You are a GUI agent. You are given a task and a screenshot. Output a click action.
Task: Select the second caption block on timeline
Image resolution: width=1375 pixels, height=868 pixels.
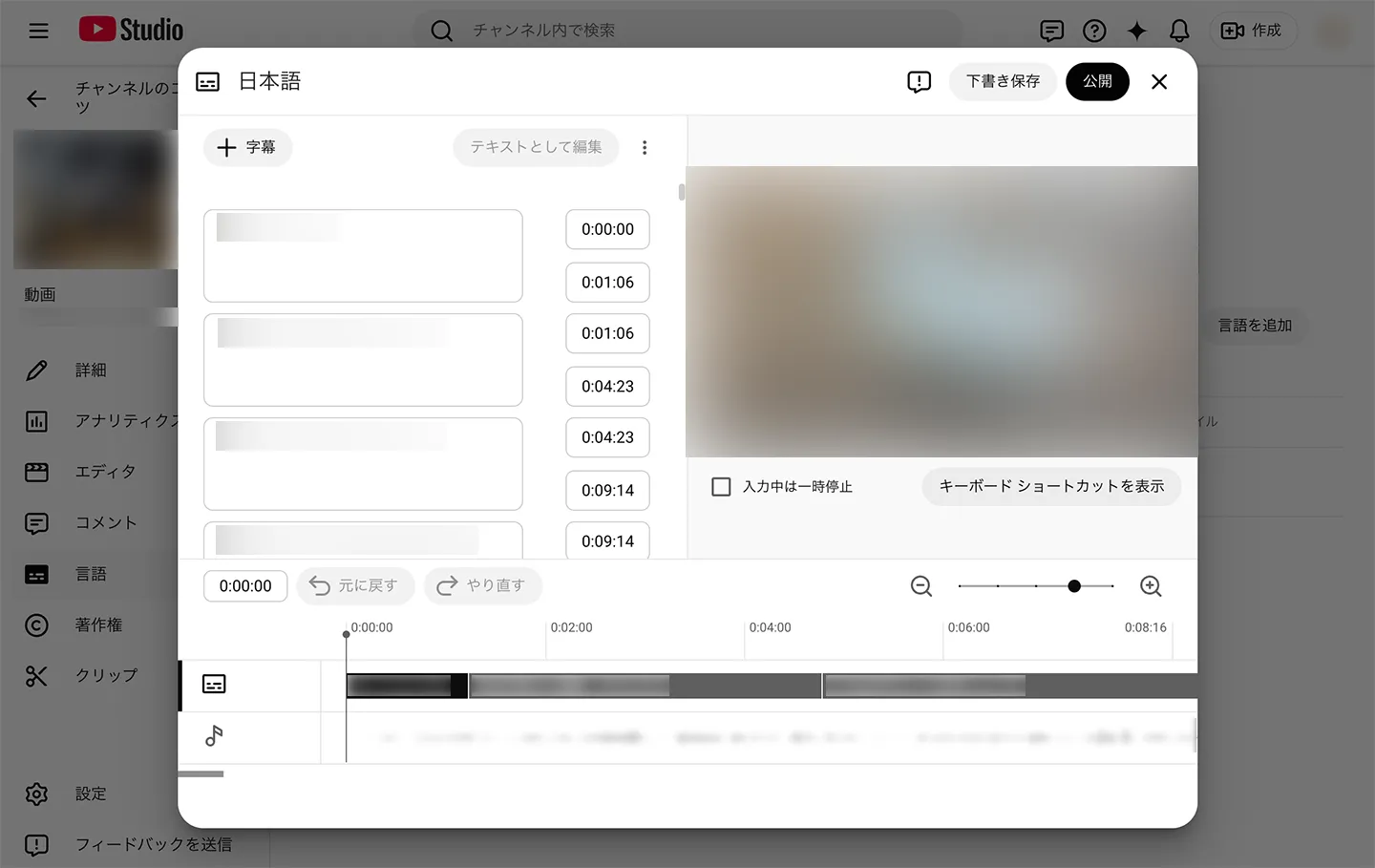click(645, 686)
